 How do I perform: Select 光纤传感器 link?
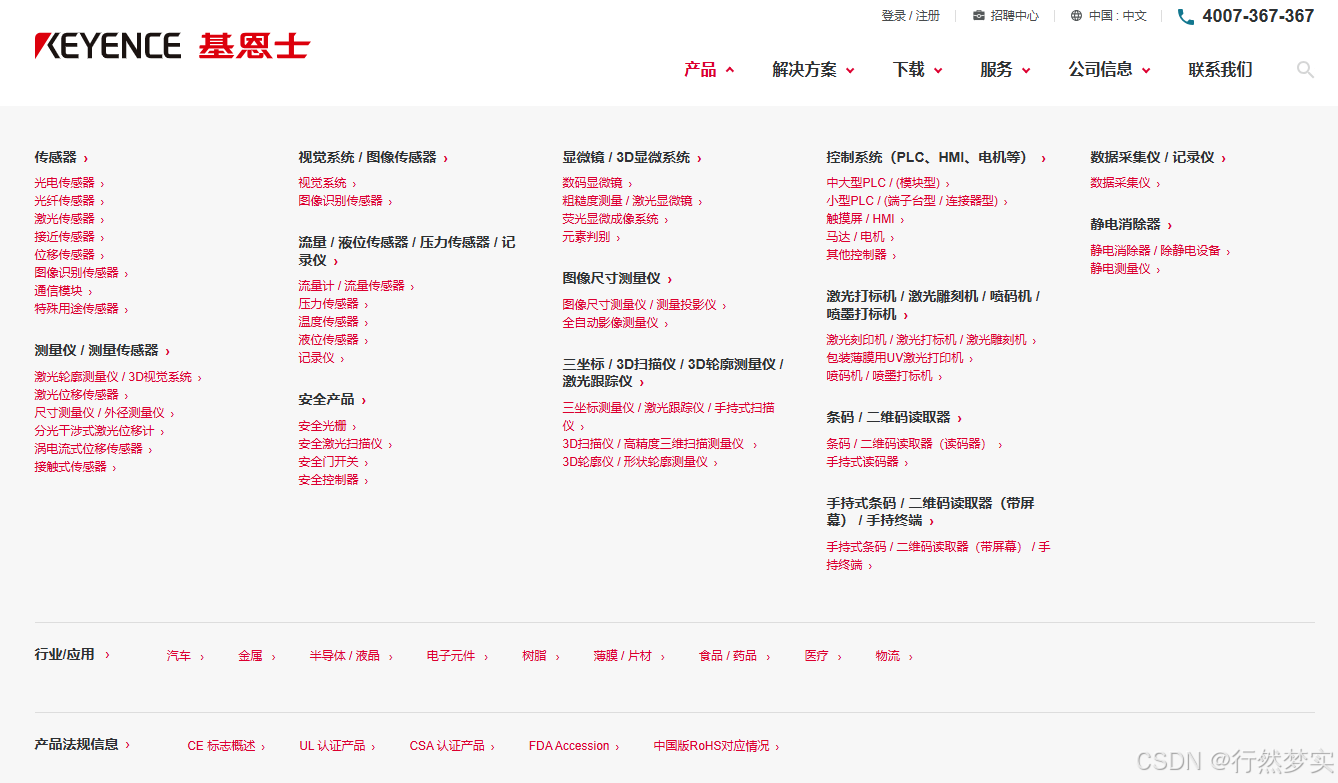pyautogui.click(x=69, y=201)
